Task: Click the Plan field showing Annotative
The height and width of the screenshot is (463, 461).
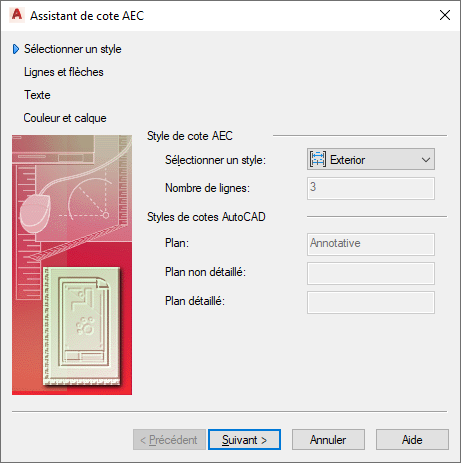Action: 371,244
